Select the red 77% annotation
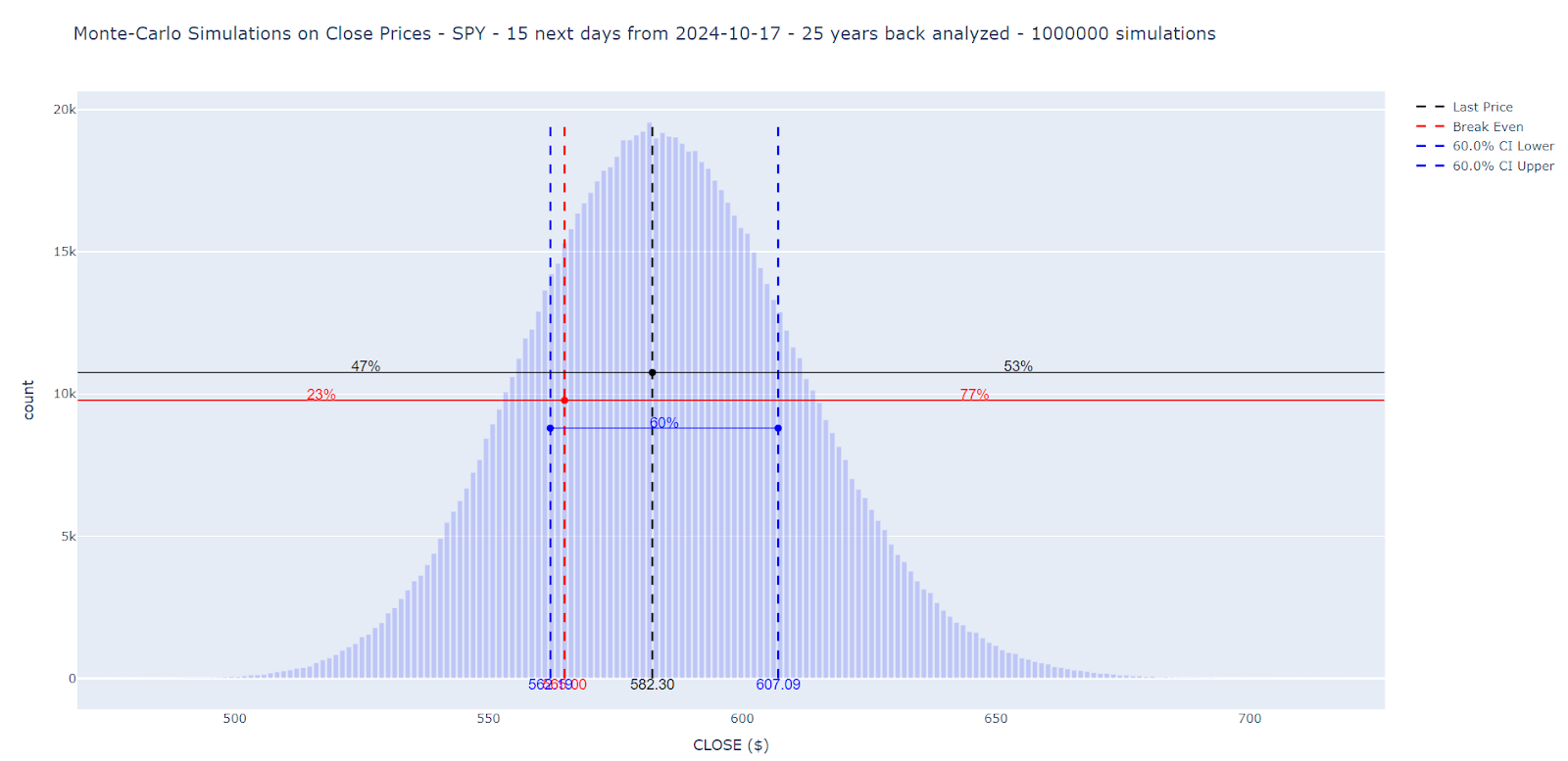 [x=974, y=395]
